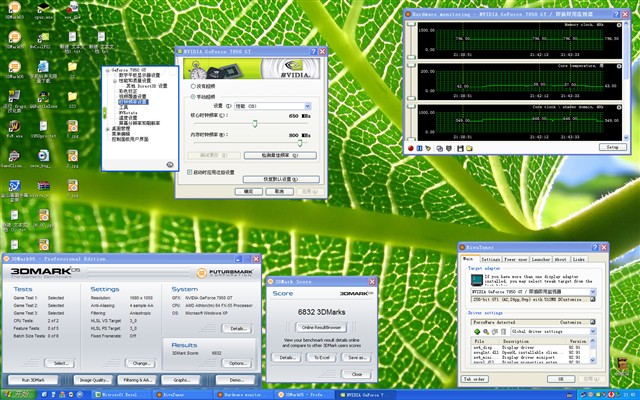The width and height of the screenshot is (640, 400).
Task: Open Core temperature graph options icon
Action: 619,66
